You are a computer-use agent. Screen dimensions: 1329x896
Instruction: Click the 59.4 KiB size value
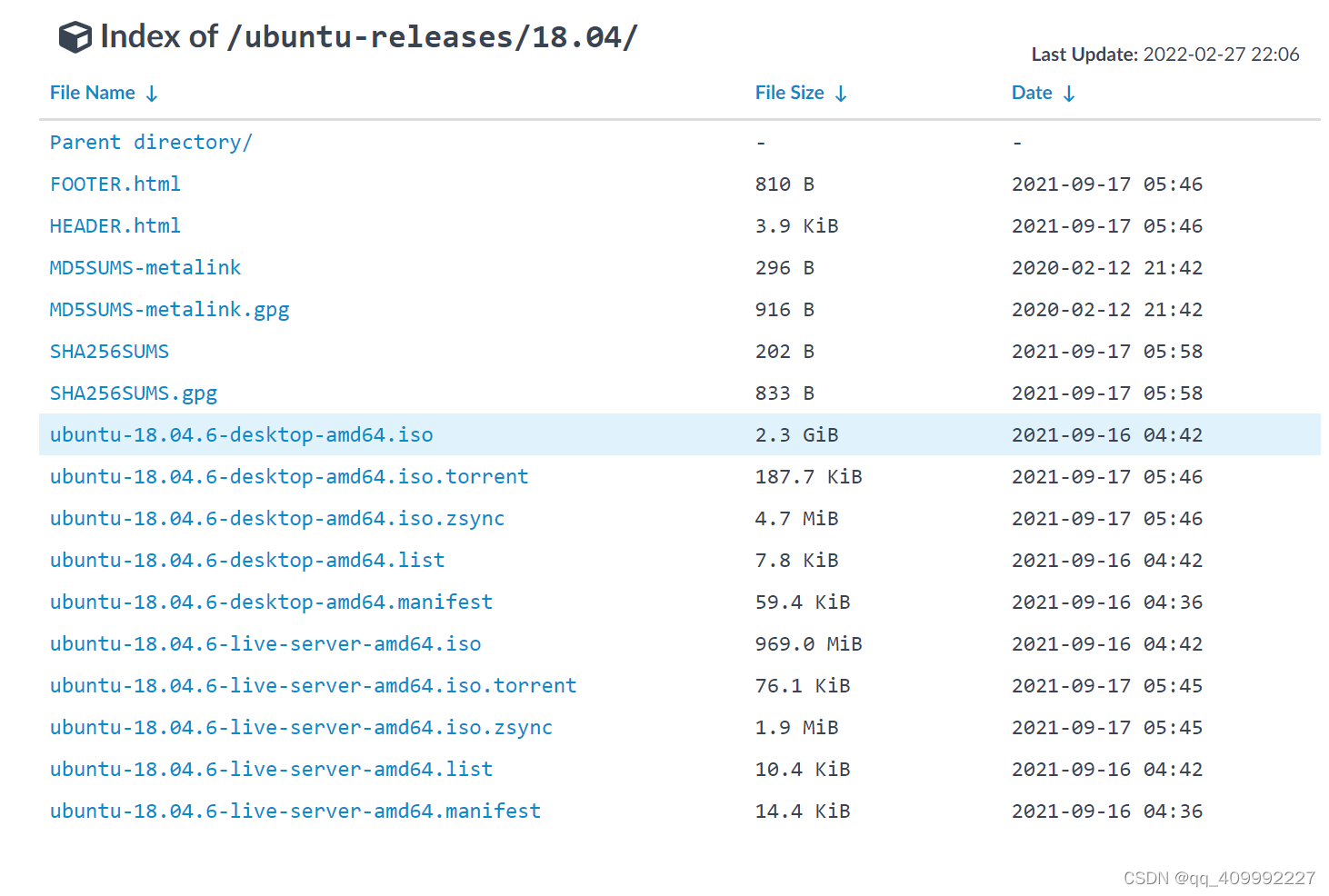[x=803, y=602]
